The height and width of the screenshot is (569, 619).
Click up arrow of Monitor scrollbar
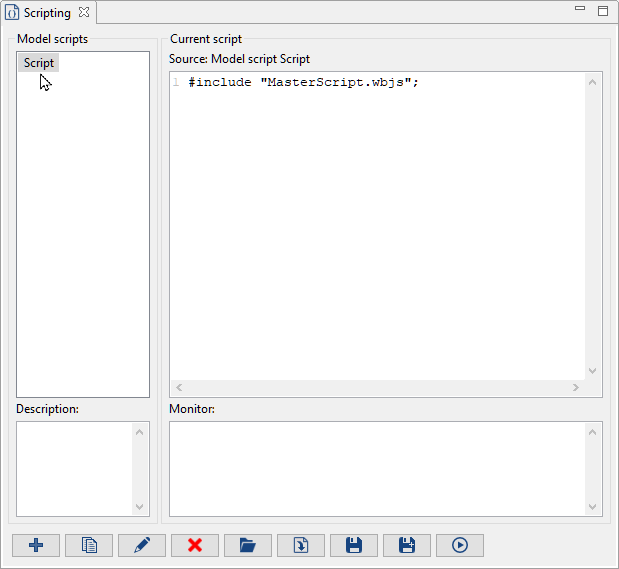click(x=593, y=432)
